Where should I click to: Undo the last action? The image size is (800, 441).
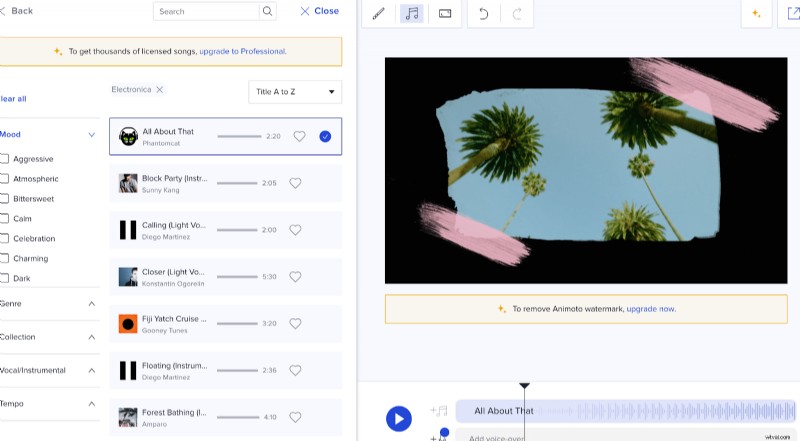click(x=483, y=13)
